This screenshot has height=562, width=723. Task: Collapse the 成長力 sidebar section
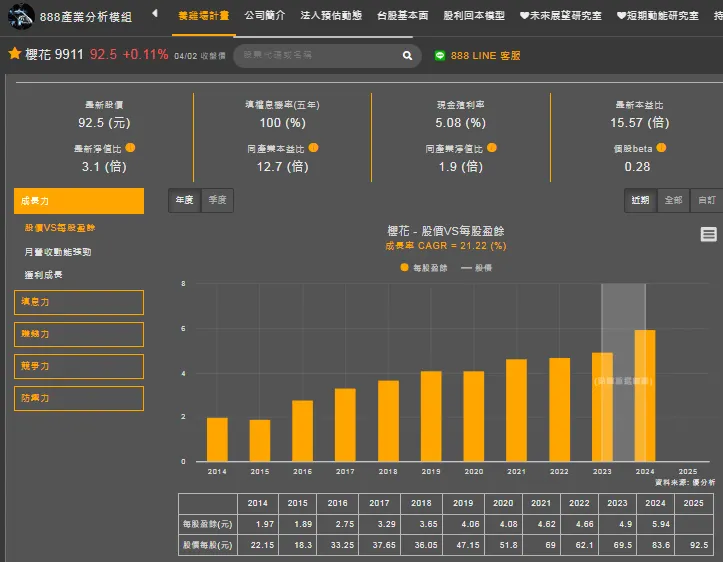[x=79, y=201]
